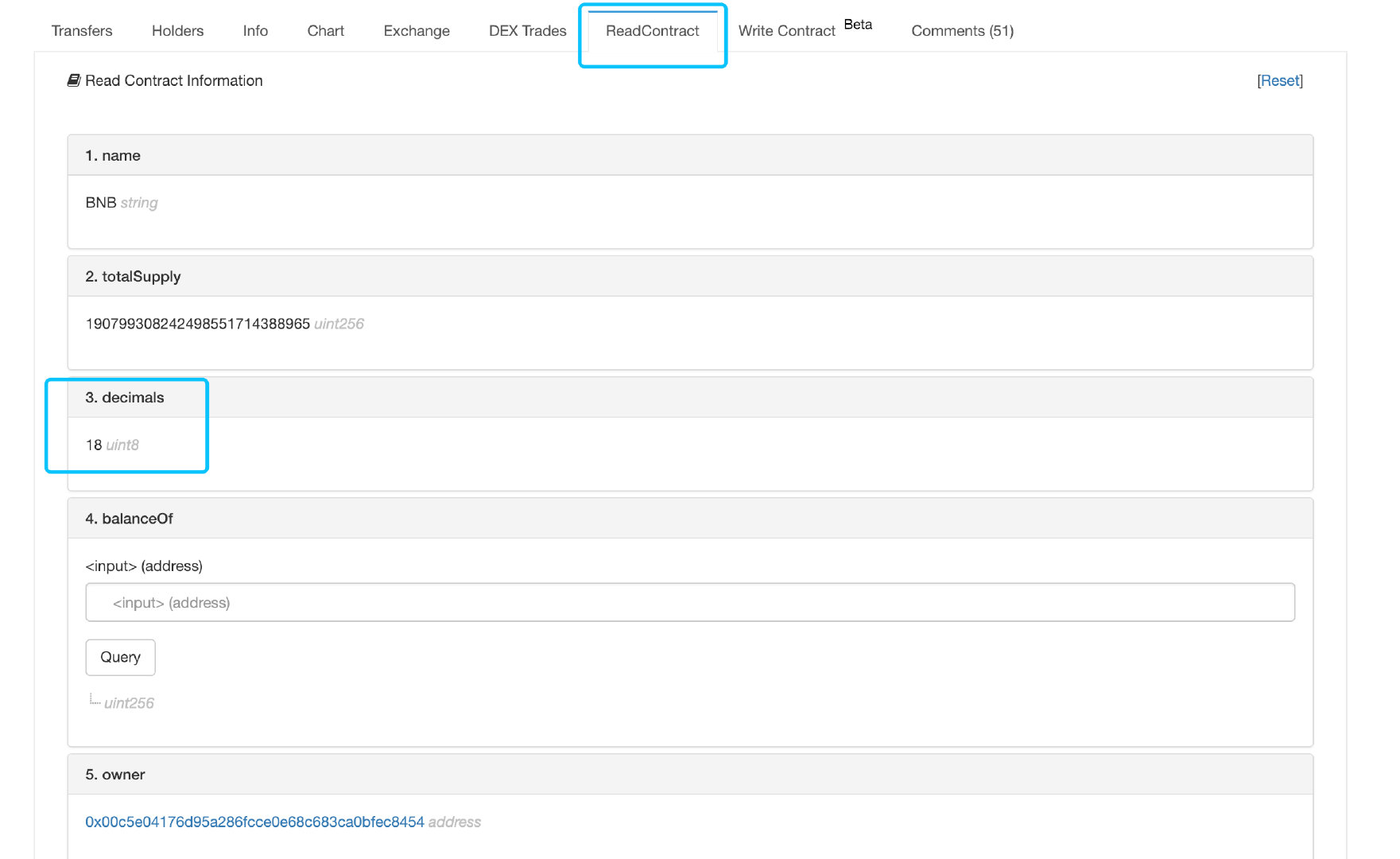Open the Exchange tab
The image size is (1400, 859).
(x=417, y=31)
